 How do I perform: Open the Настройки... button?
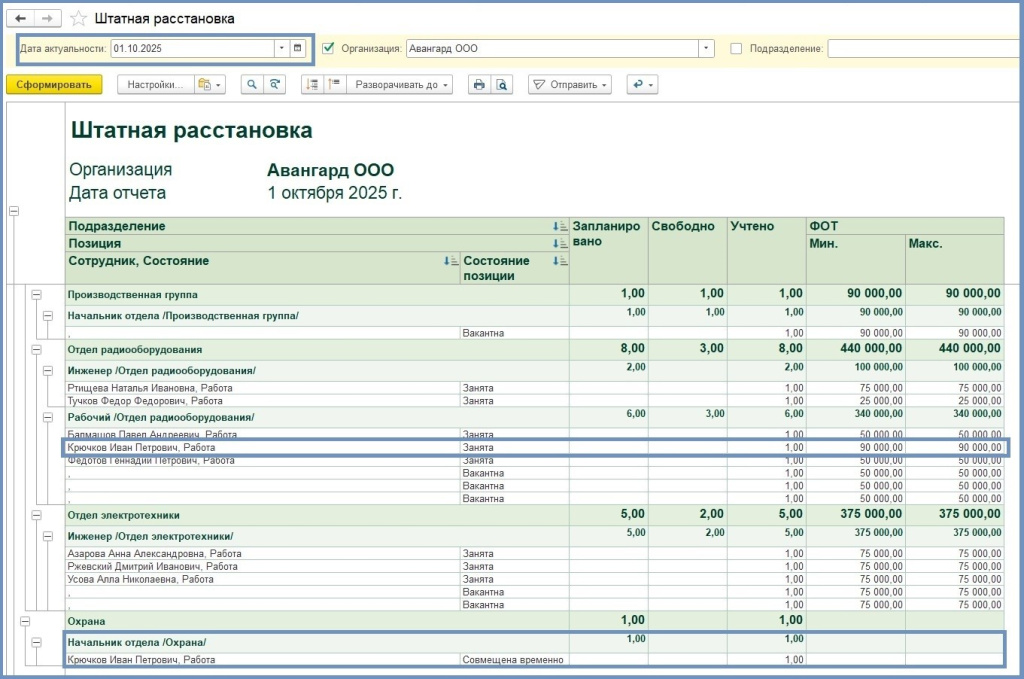pyautogui.click(x=155, y=85)
